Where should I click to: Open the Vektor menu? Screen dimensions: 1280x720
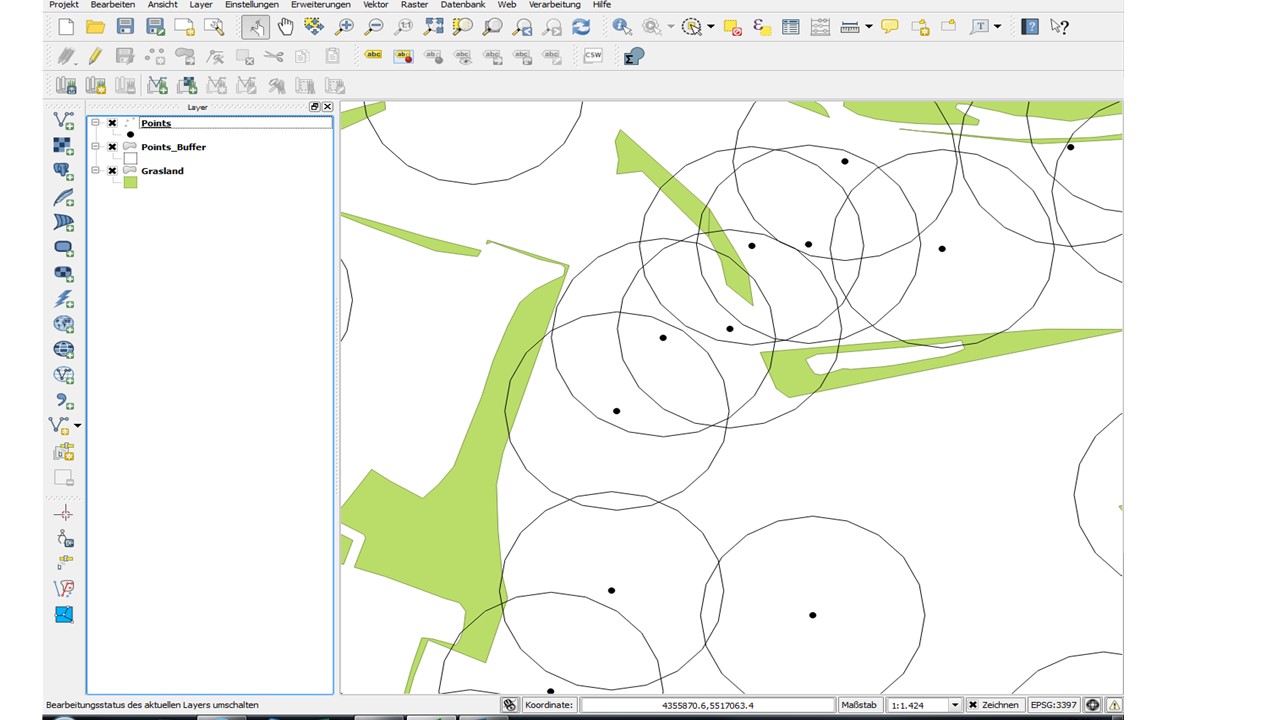376,5
